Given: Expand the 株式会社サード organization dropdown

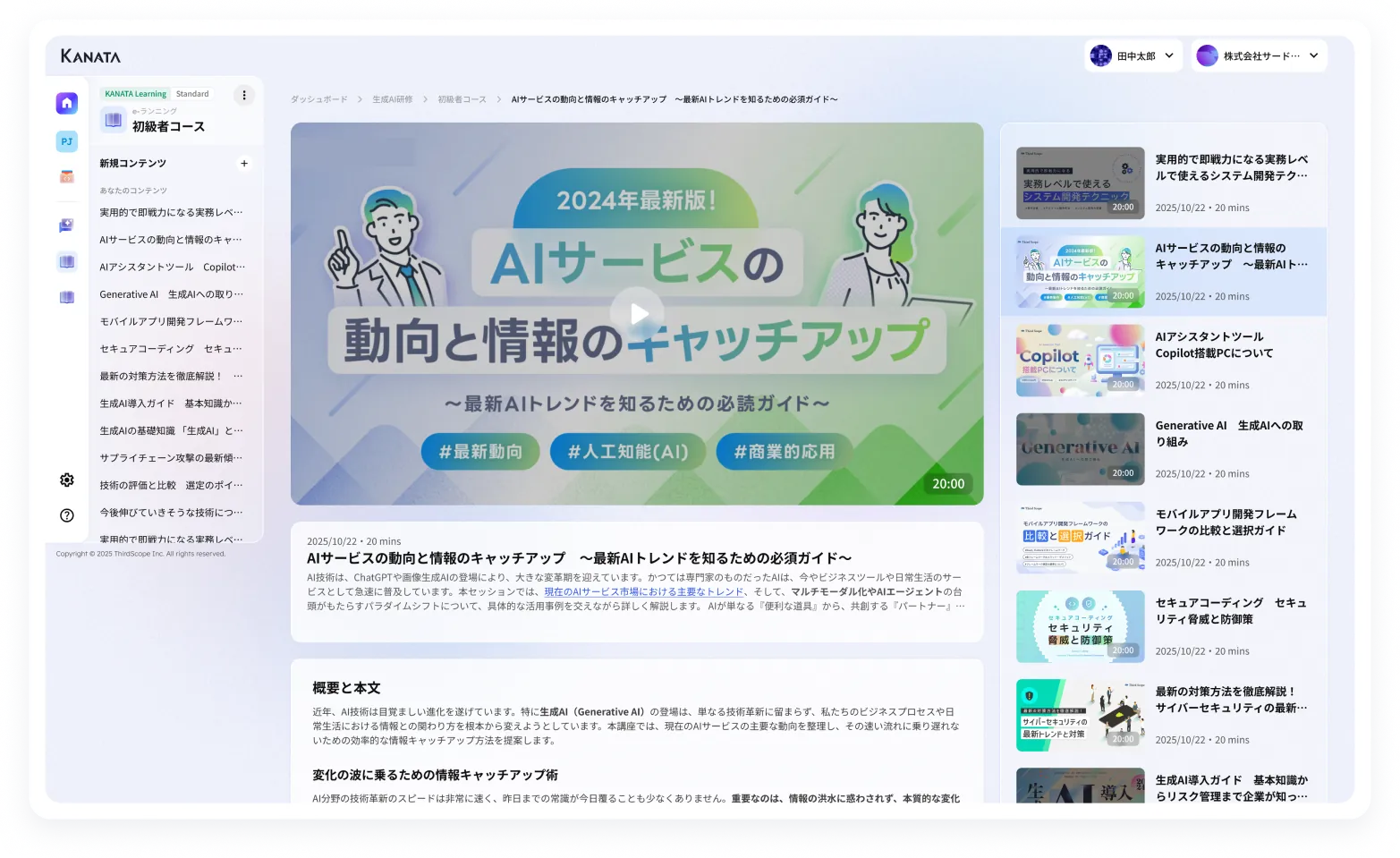Looking at the screenshot, I should point(1259,55).
